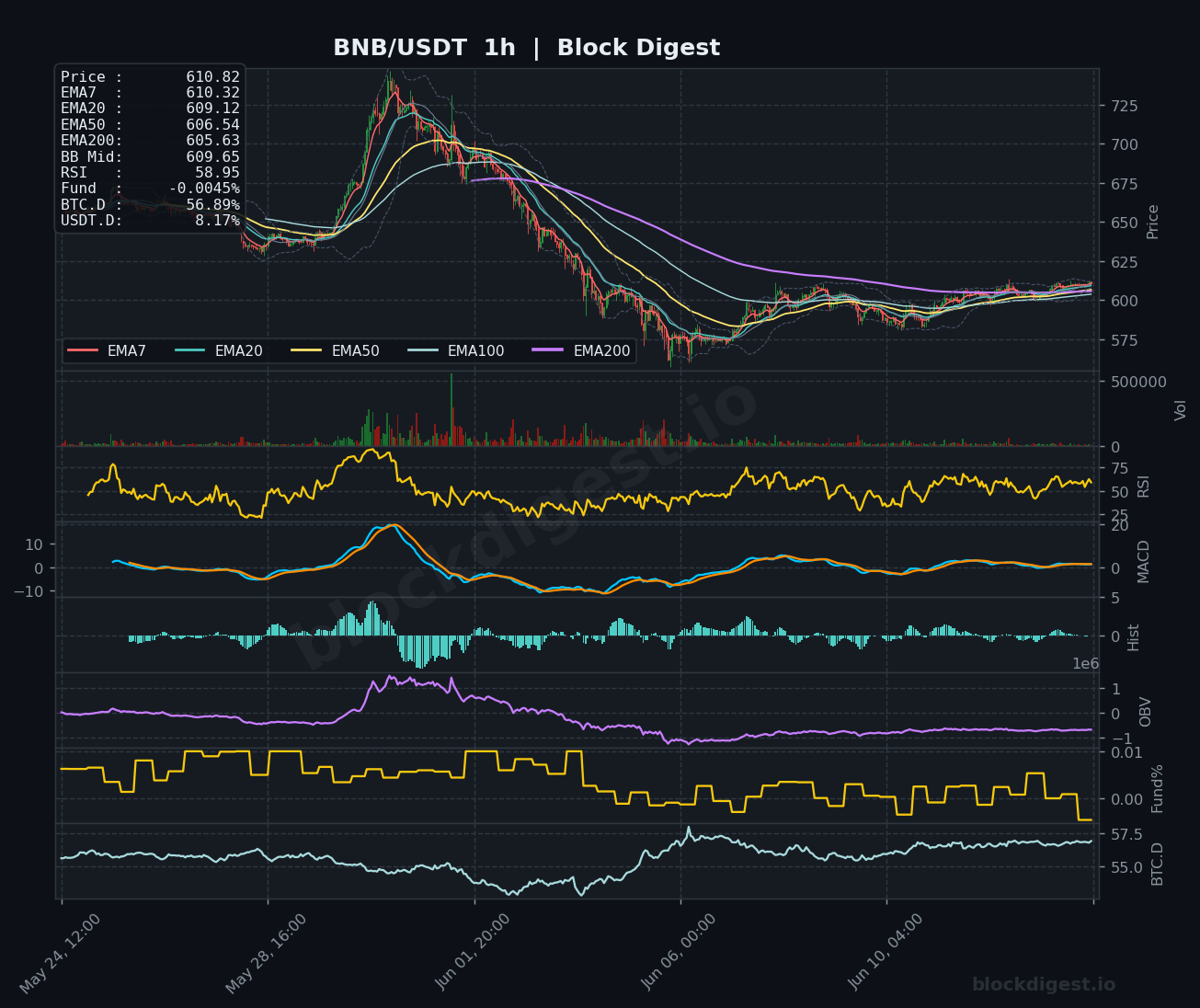Click the May 28, 16:00 date label
Screen dimensions: 1200x1008
tap(267, 953)
